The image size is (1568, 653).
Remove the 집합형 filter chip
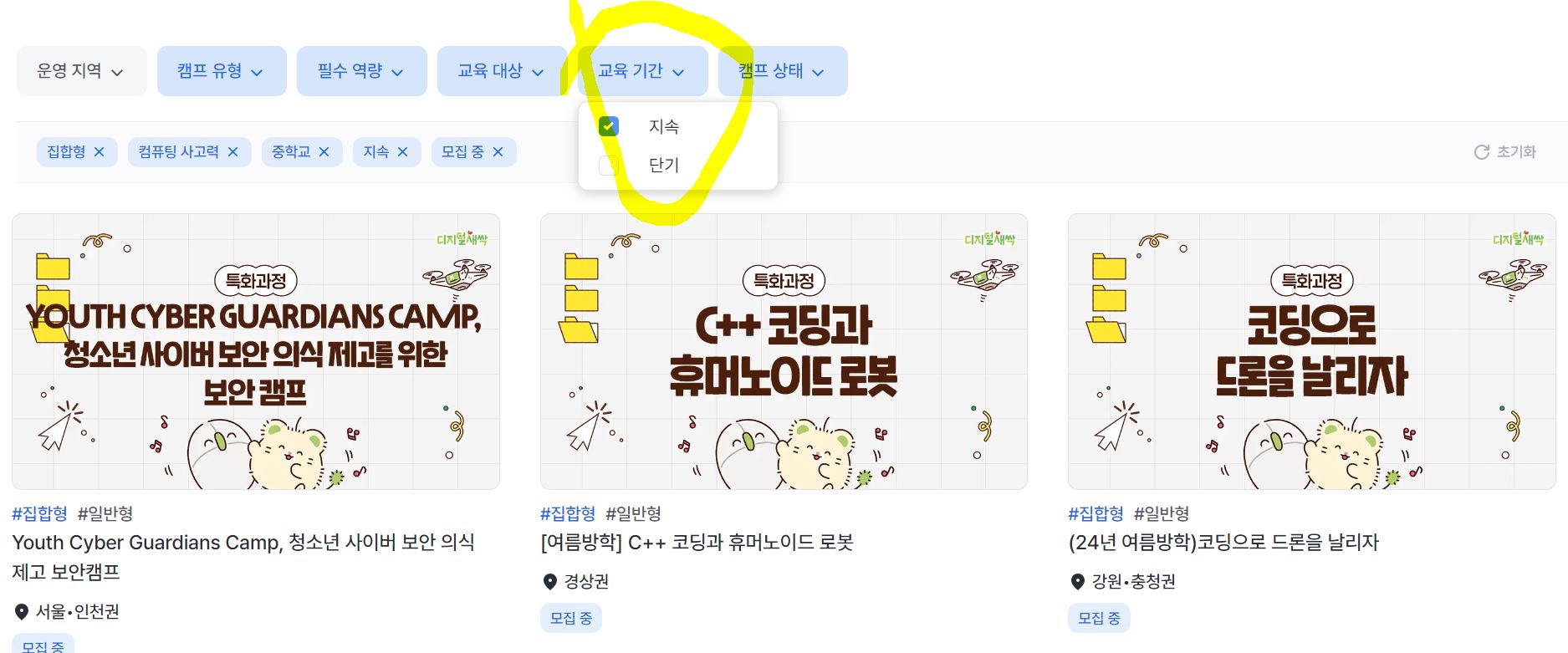[99, 152]
